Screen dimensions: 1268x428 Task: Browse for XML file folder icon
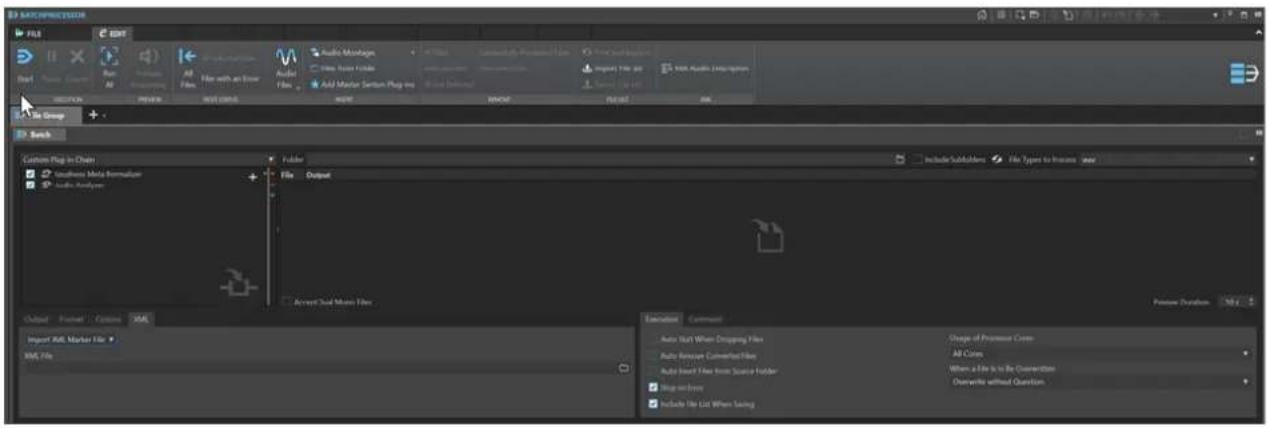624,368
